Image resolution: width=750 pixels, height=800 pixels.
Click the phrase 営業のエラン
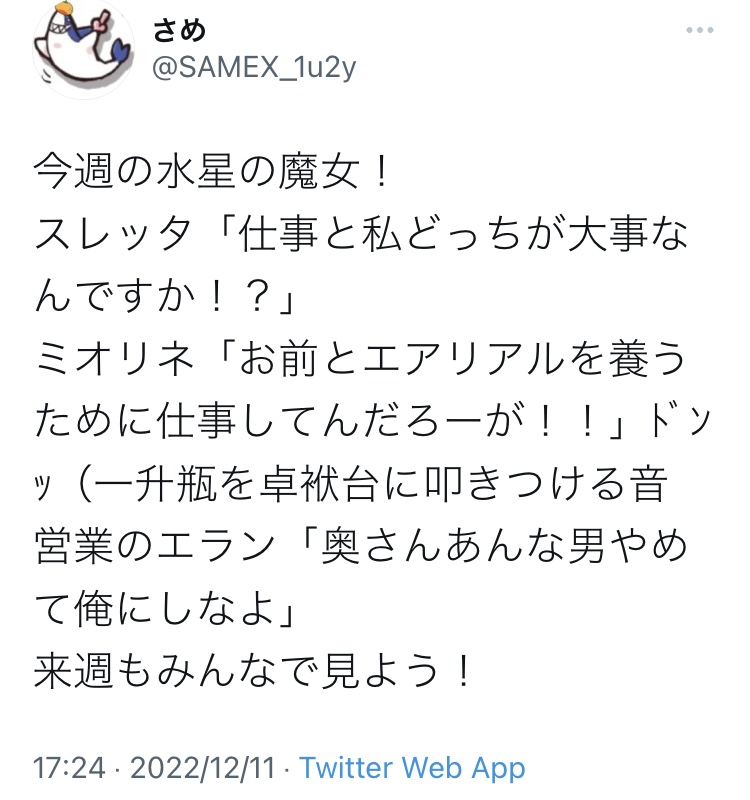(x=155, y=547)
